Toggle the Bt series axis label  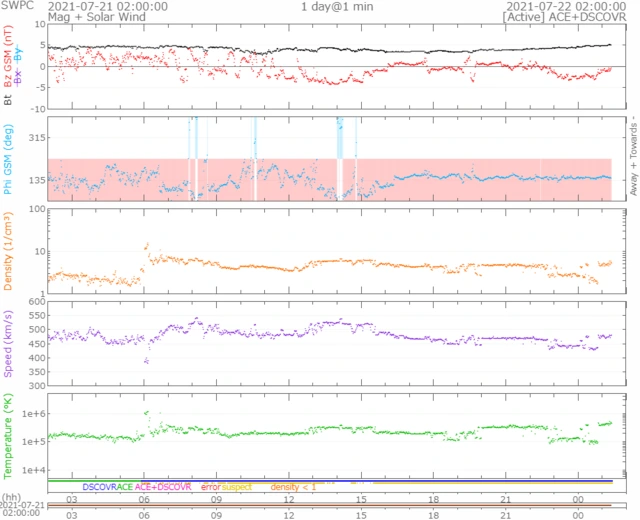click(x=8, y=99)
